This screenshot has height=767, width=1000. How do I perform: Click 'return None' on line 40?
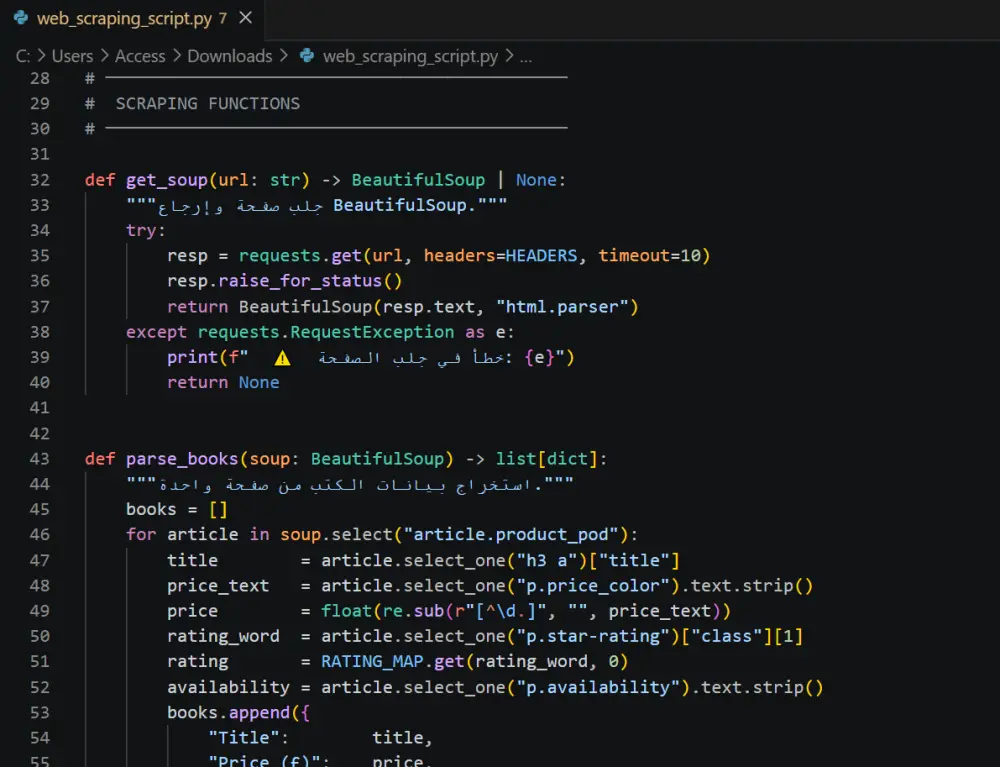pyautogui.click(x=223, y=383)
